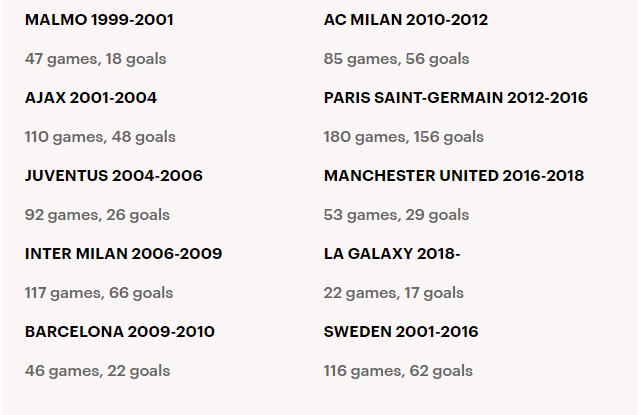640x415 pixels.
Task: Click the SWEDEN 2001-2016 heading
Action: point(401,332)
